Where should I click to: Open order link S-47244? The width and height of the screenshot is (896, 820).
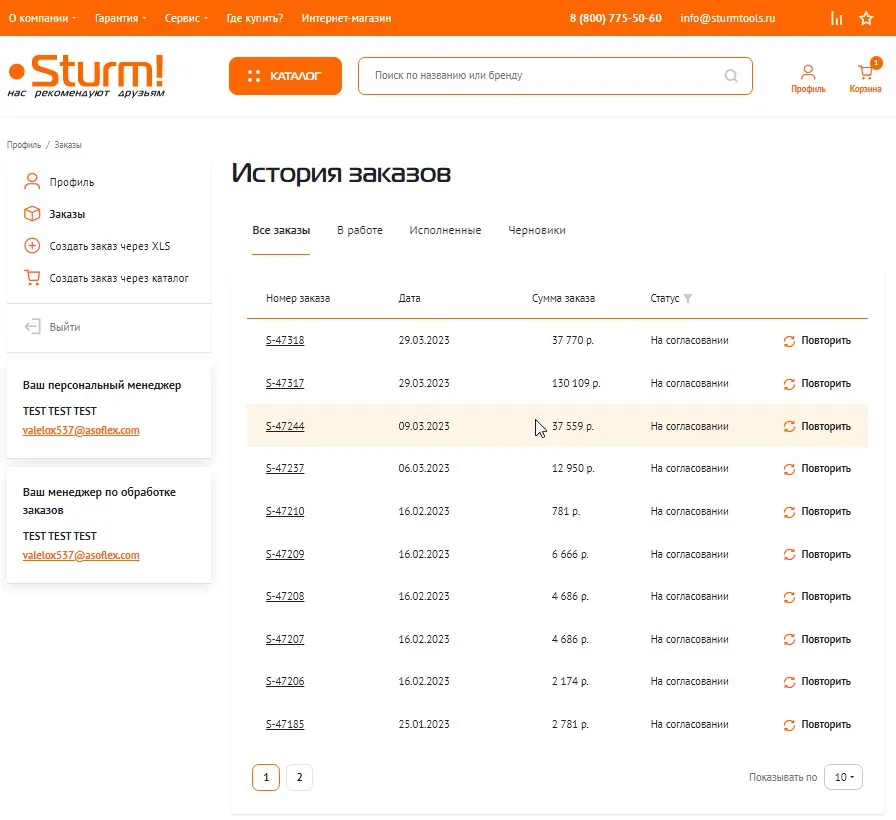pyautogui.click(x=285, y=426)
